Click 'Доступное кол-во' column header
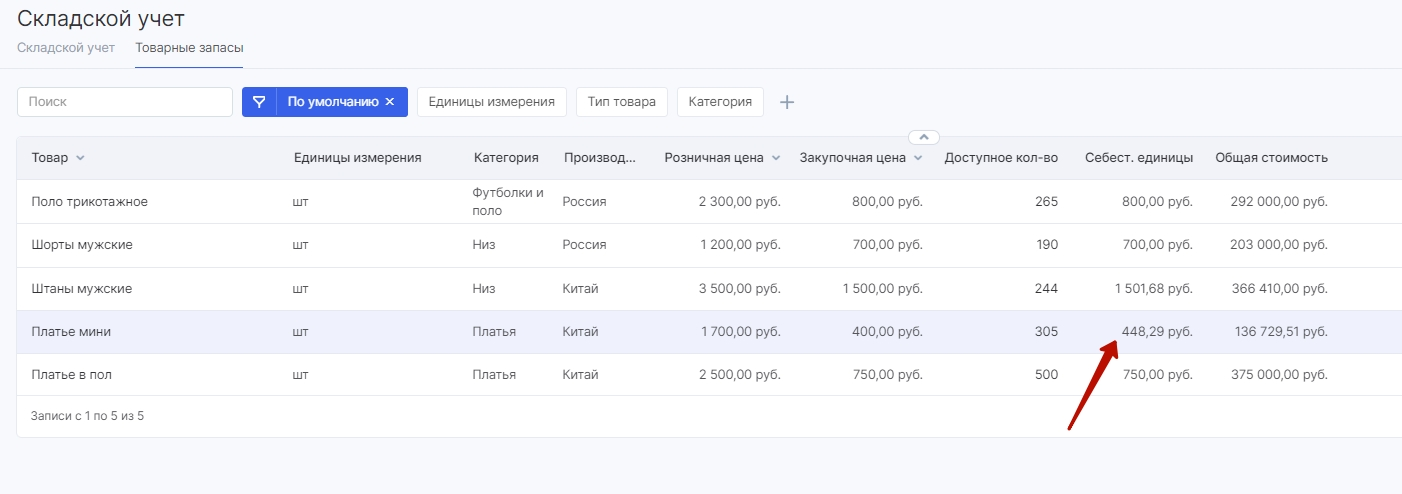Screen dimensions: 1402x494 (x=1001, y=158)
